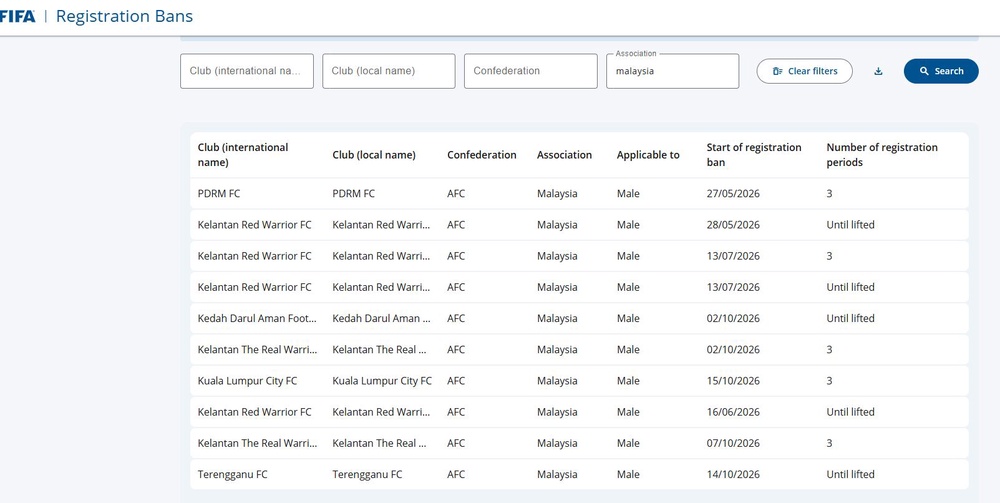Viewport: 1000px width, 503px height.
Task: Click the Until lifted value for 16/06/2026
Action: click(850, 412)
